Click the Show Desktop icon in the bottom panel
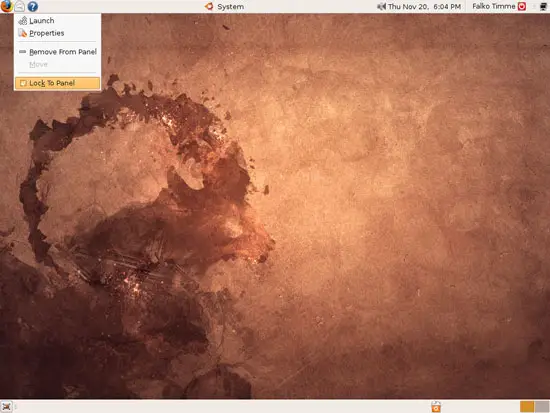The image size is (550, 413). pyautogui.click(x=6, y=407)
